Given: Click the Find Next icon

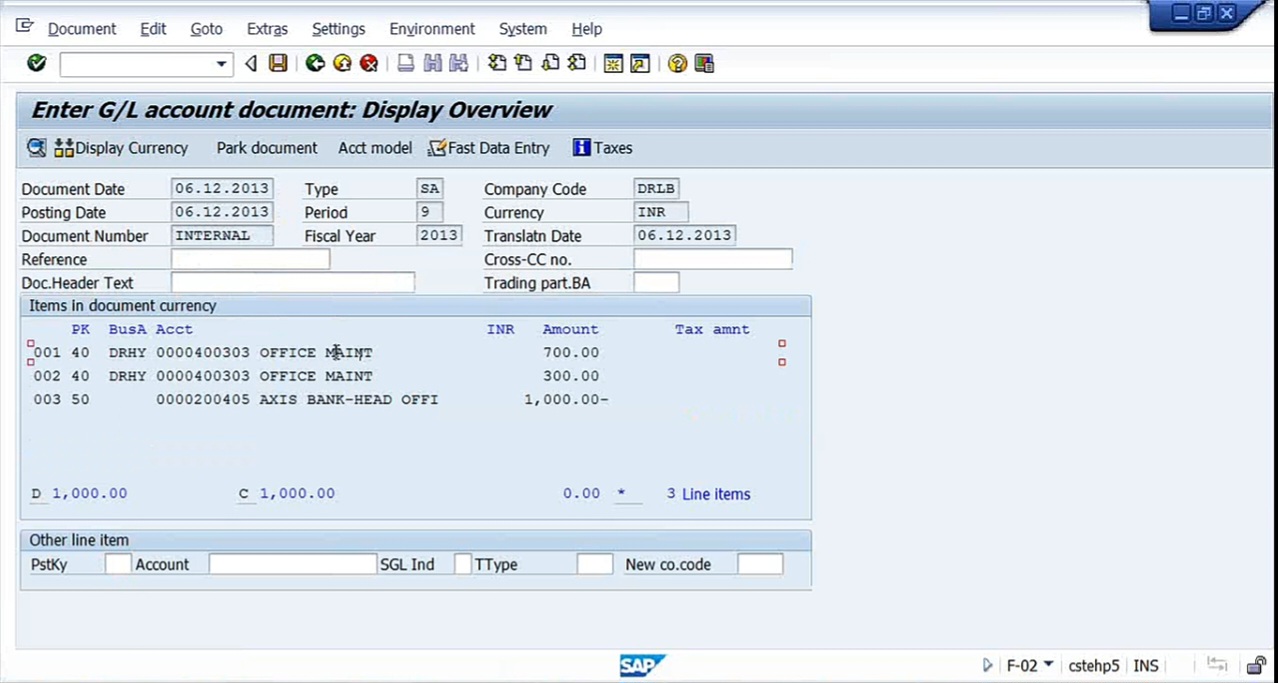Looking at the screenshot, I should pyautogui.click(x=459, y=64).
